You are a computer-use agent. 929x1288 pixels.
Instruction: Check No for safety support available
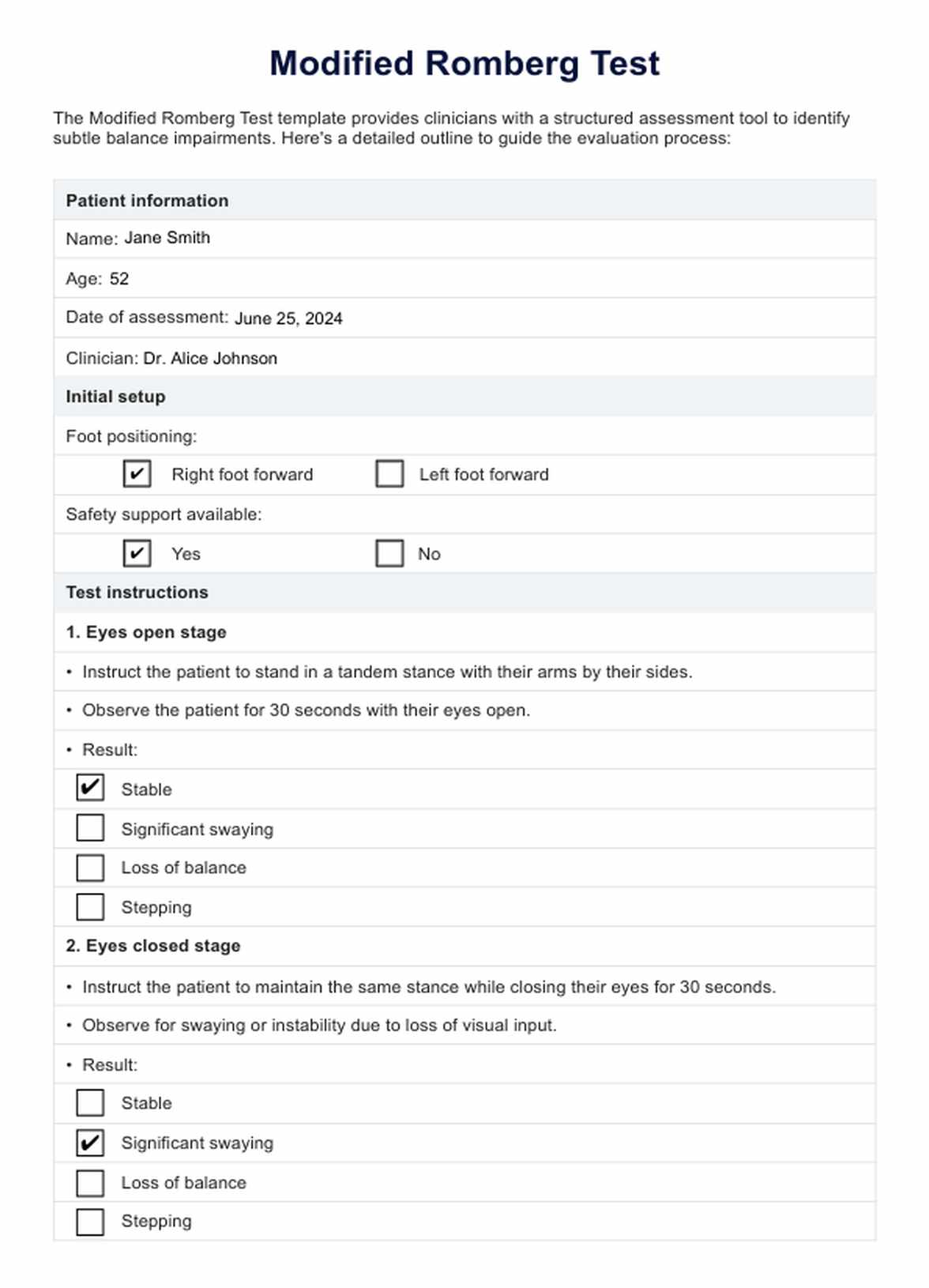pyautogui.click(x=389, y=553)
